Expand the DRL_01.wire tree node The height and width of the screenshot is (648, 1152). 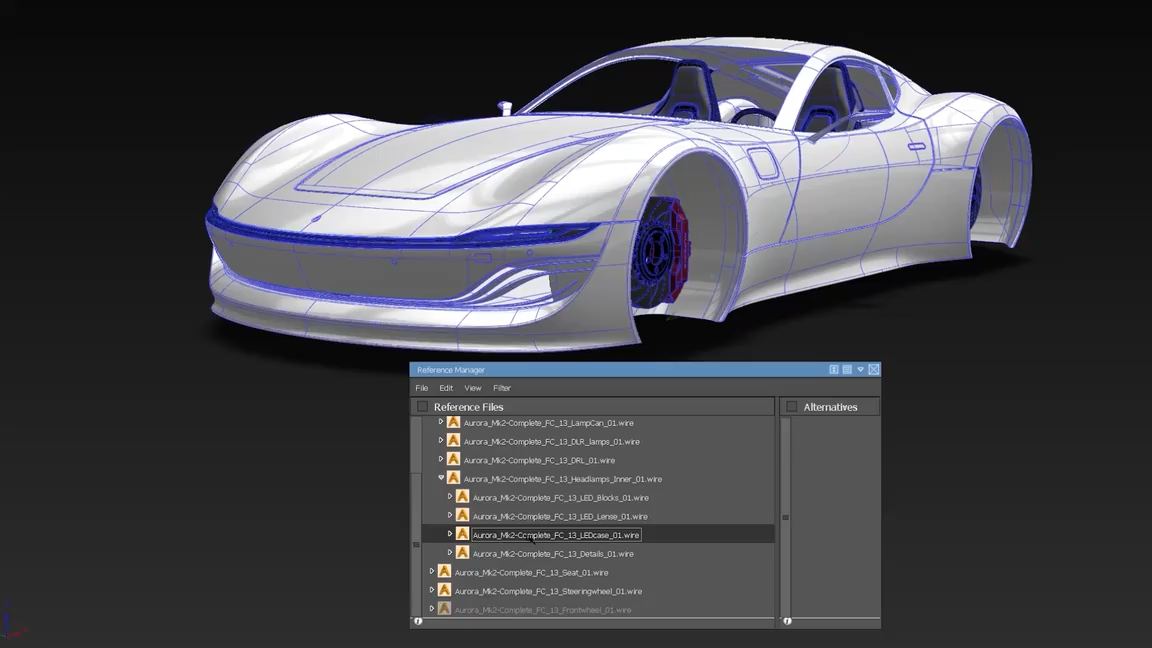pyautogui.click(x=441, y=459)
